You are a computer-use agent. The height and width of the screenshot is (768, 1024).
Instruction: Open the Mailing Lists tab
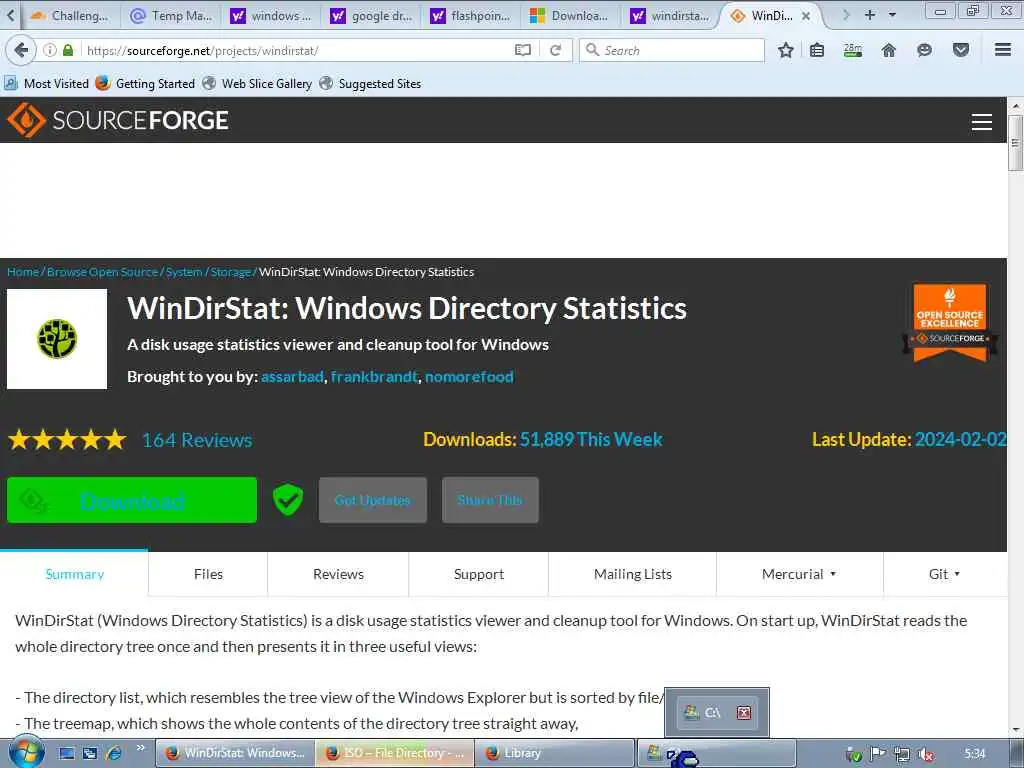click(x=633, y=574)
